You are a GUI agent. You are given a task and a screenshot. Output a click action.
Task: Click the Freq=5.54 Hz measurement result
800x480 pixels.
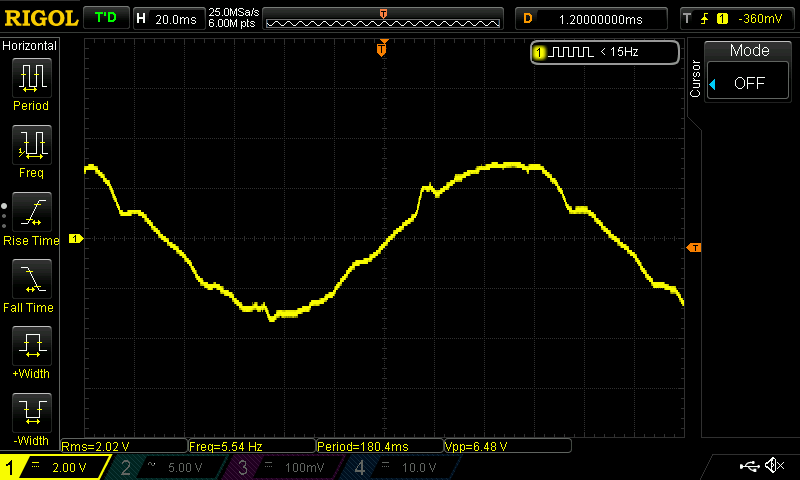252,446
